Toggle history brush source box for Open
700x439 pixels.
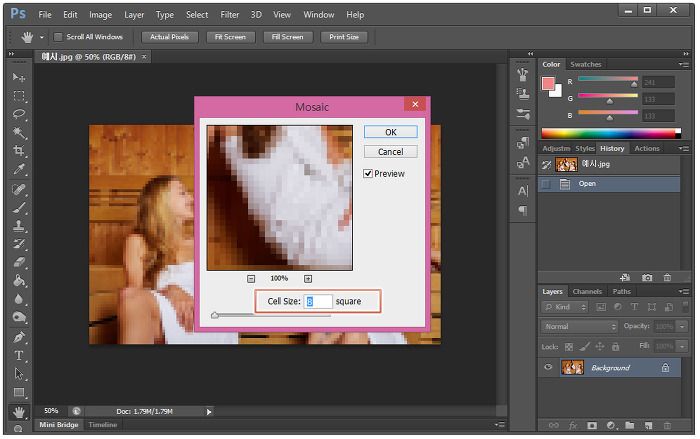pos(546,184)
